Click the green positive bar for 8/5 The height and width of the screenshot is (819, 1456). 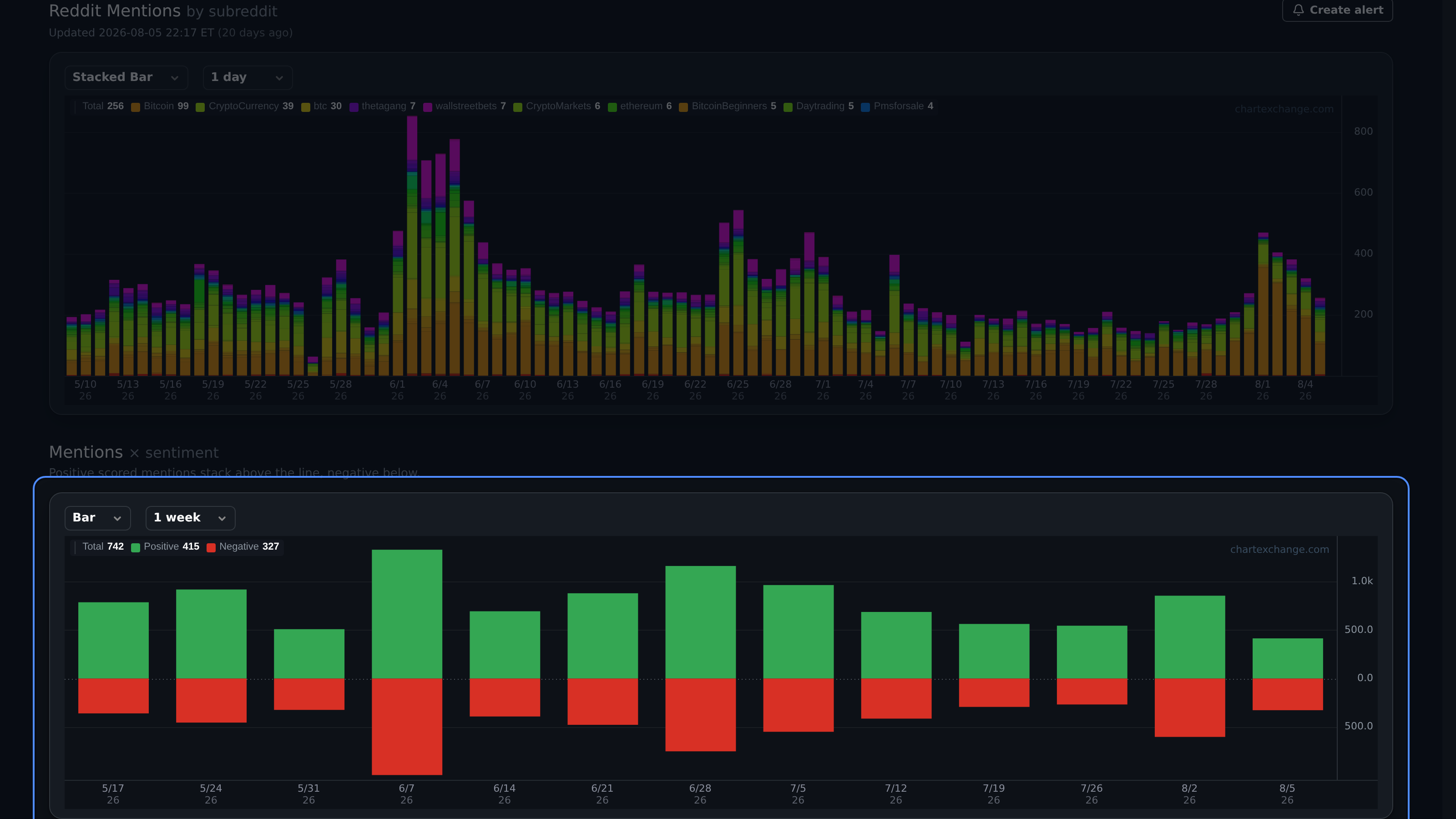(1288, 658)
